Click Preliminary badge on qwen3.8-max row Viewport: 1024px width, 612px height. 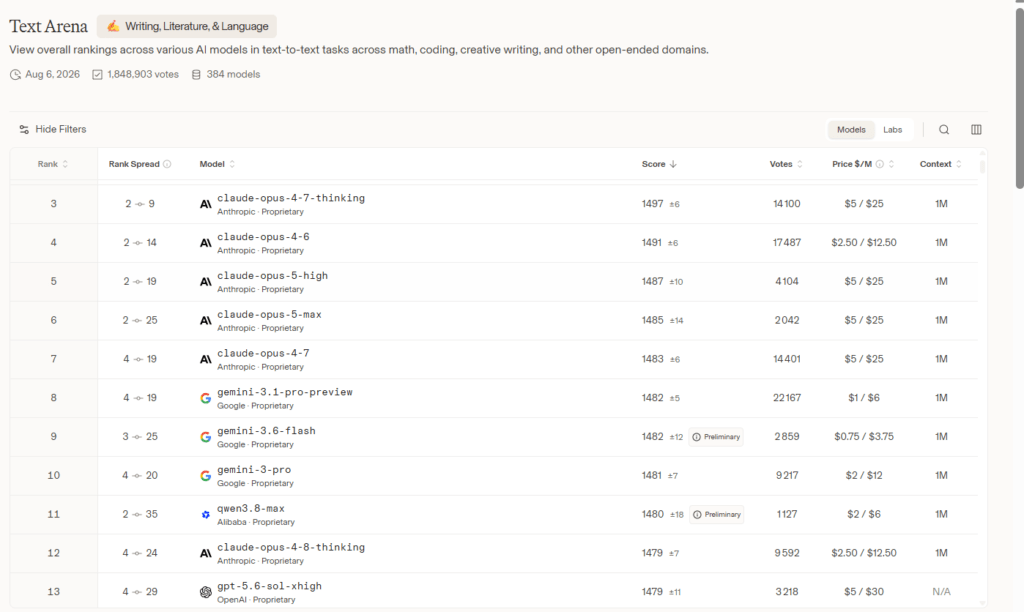click(716, 515)
